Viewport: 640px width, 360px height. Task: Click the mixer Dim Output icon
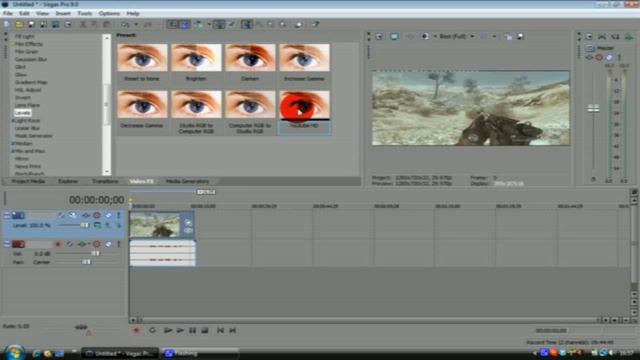[615, 37]
